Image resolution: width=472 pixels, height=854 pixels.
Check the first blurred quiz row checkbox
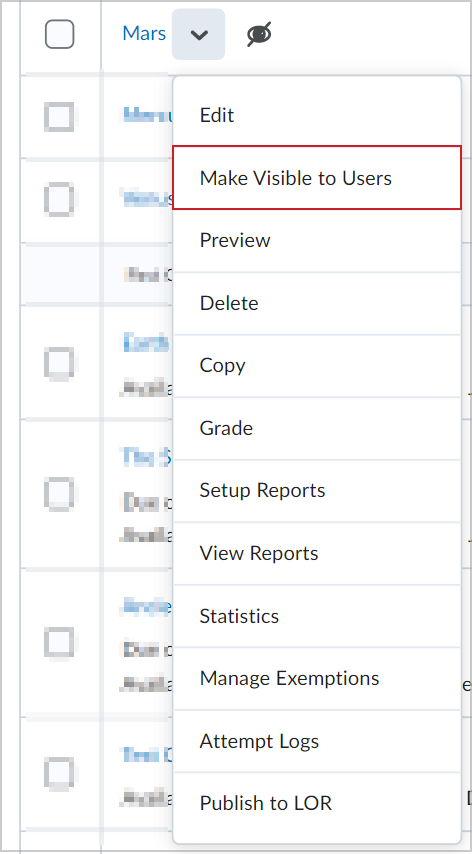[x=59, y=117]
